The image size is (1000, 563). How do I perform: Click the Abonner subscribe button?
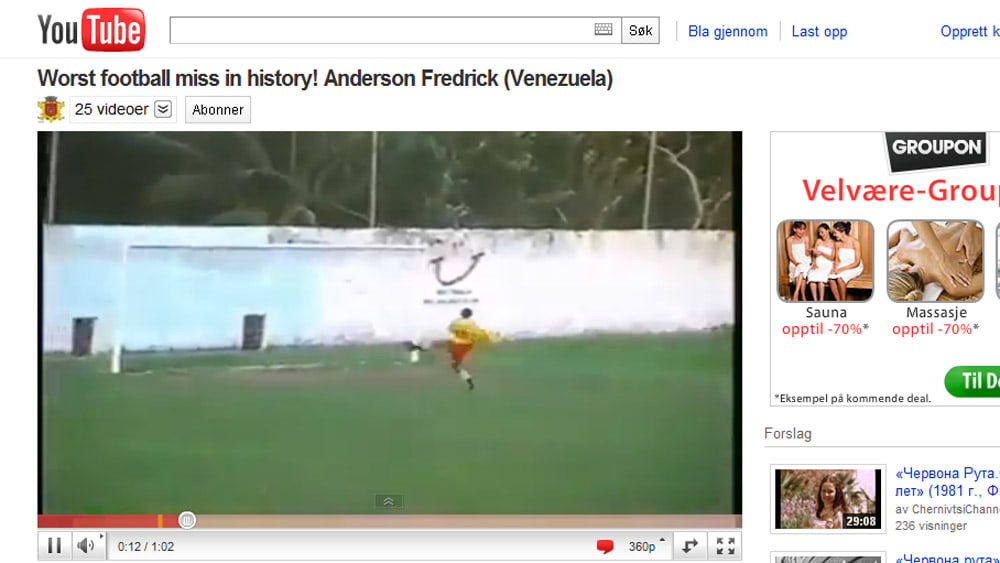(x=218, y=110)
